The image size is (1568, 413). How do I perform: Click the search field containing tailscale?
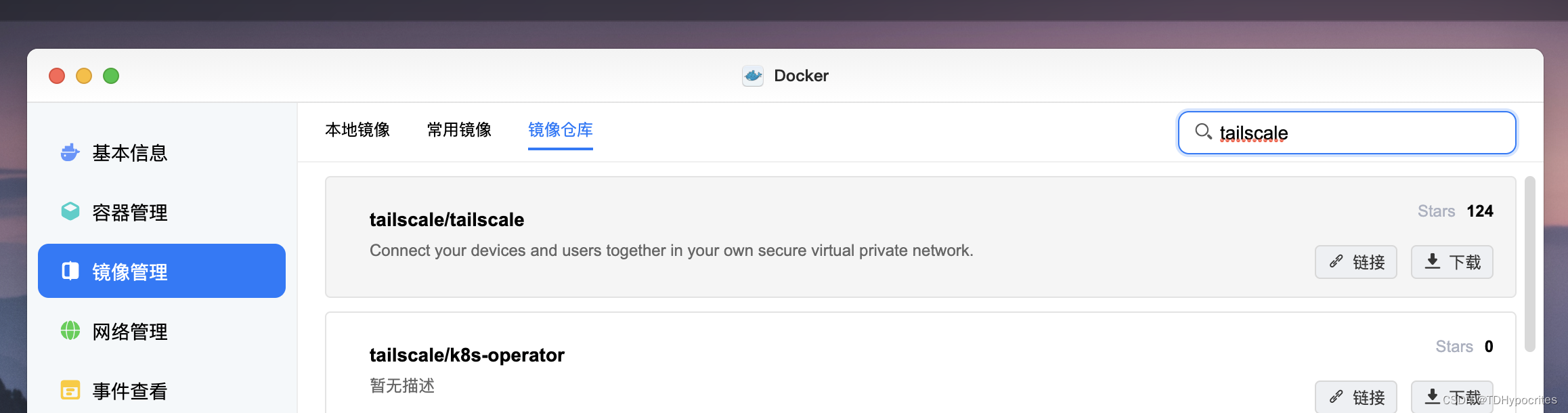point(1347,133)
